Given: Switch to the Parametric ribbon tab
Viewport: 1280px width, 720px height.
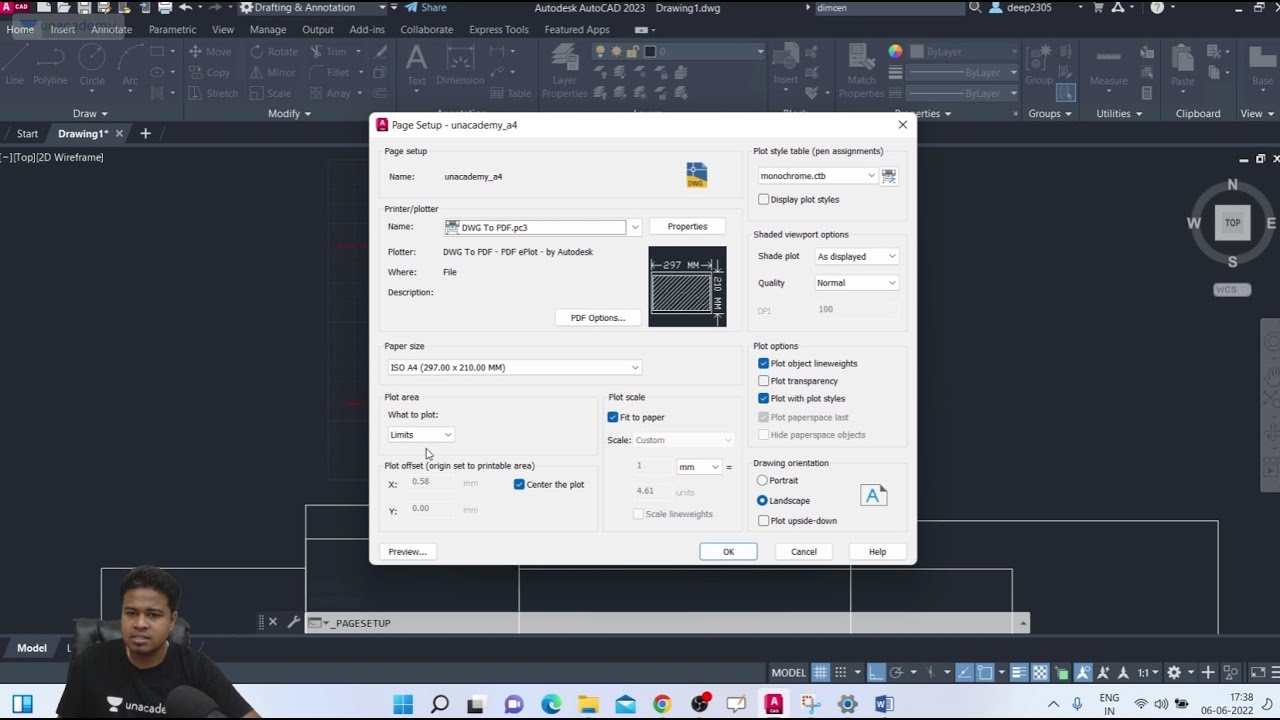Looking at the screenshot, I should pos(172,30).
